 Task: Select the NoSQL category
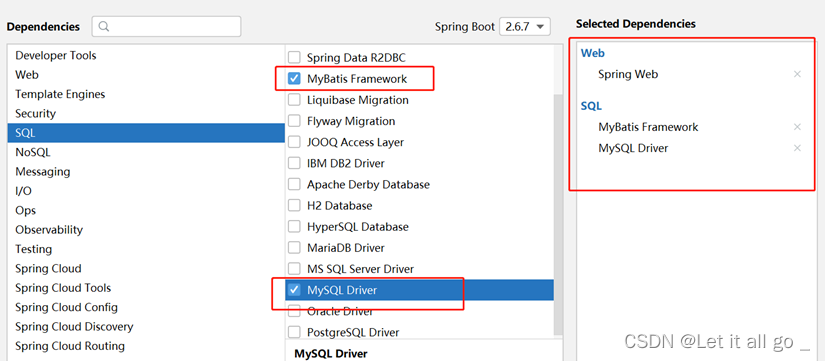146,152
